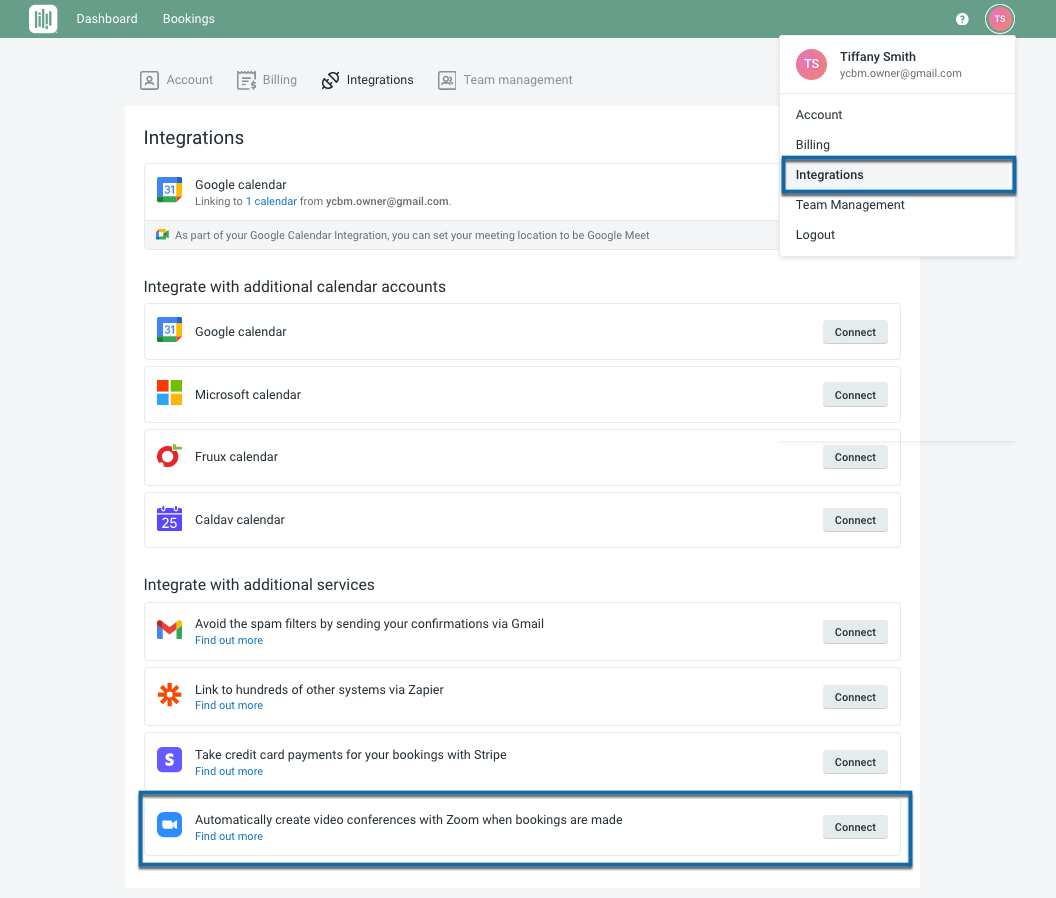Image resolution: width=1056 pixels, height=898 pixels.
Task: Go to Team management tab
Action: [x=506, y=80]
